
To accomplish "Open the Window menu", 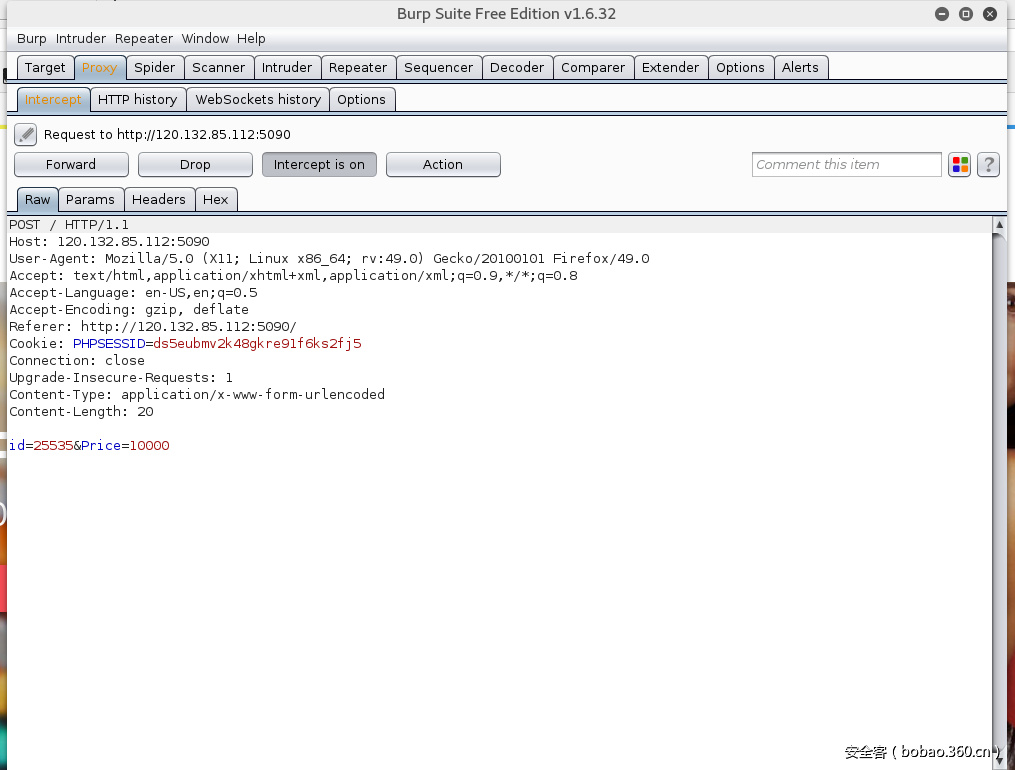I will [x=205, y=38].
